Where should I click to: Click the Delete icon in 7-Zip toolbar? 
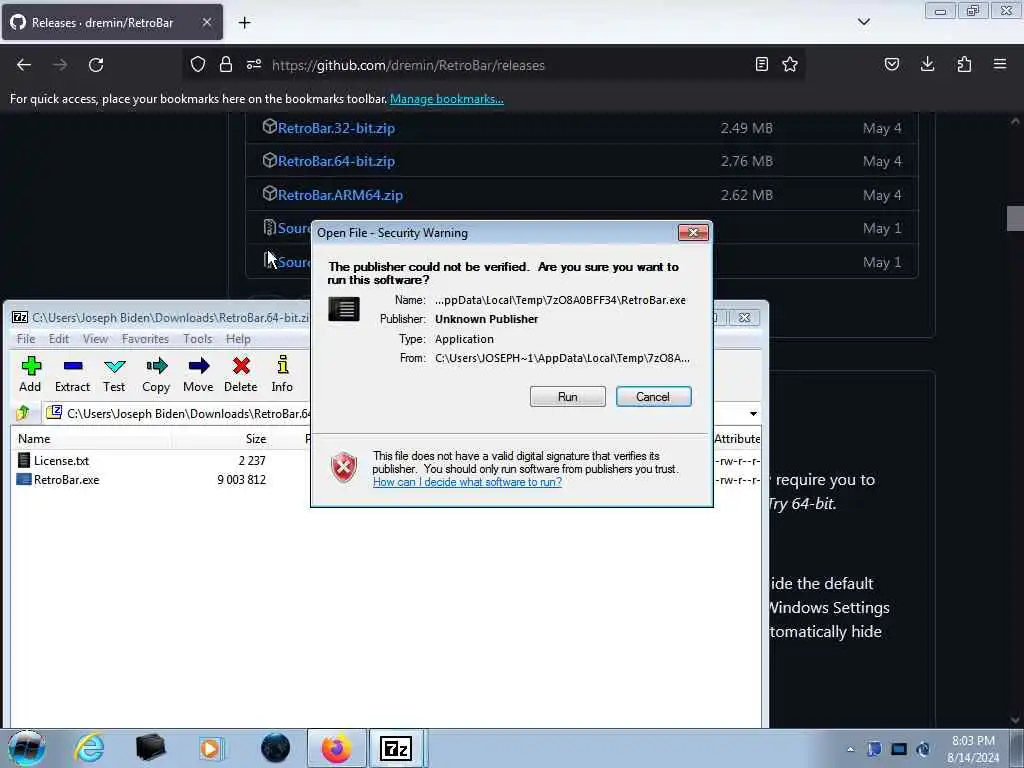point(240,374)
